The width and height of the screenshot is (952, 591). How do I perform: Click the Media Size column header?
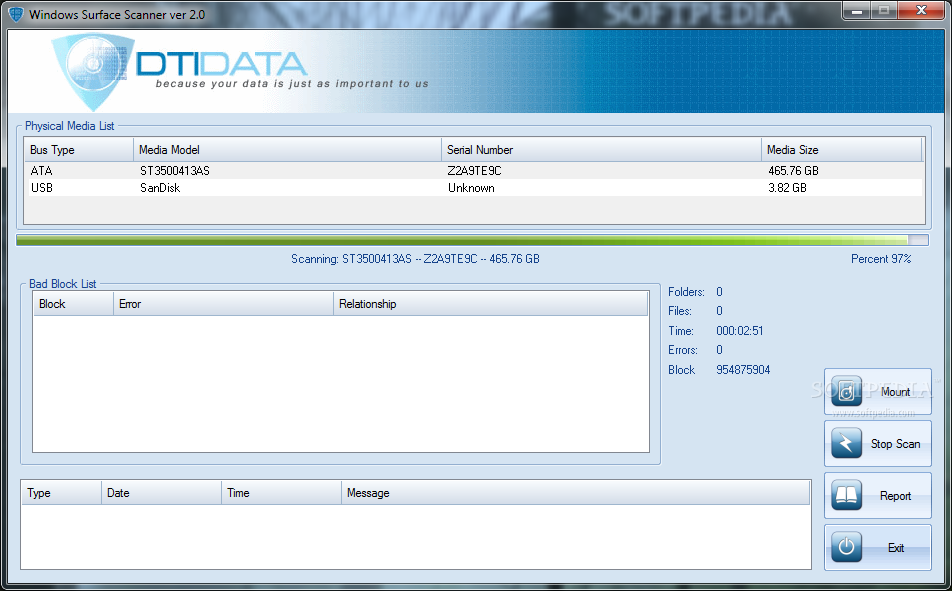coord(842,149)
